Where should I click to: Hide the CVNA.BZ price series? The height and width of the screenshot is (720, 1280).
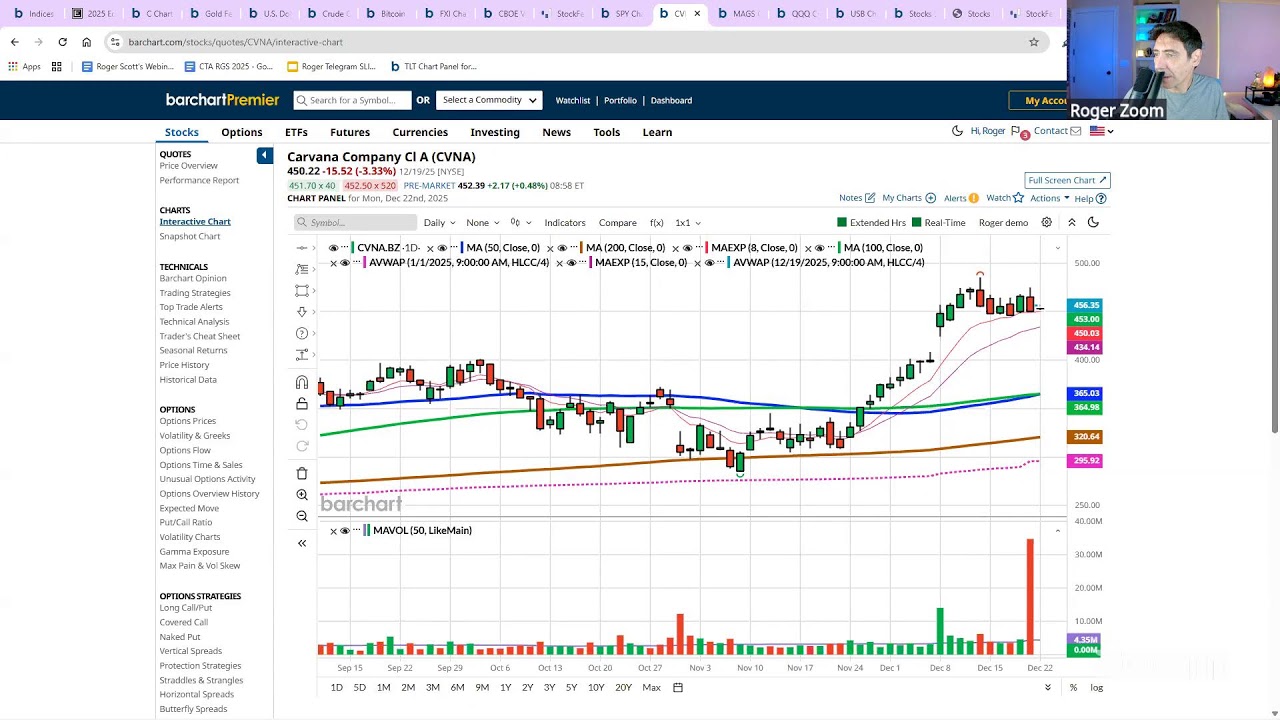tap(334, 248)
